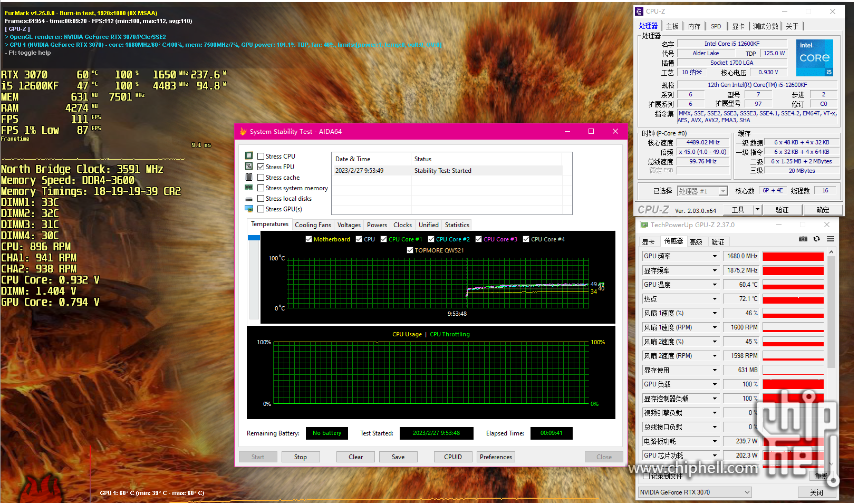
Task: Click Stop button in AIDA64
Action: [301, 457]
